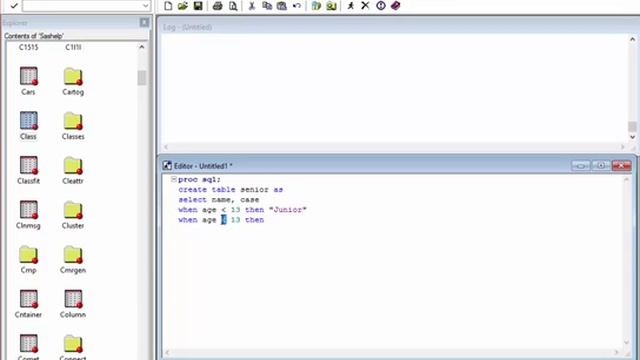The height and width of the screenshot is (360, 640).
Task: Click the Explorer scroll up arrow
Action: (142, 47)
